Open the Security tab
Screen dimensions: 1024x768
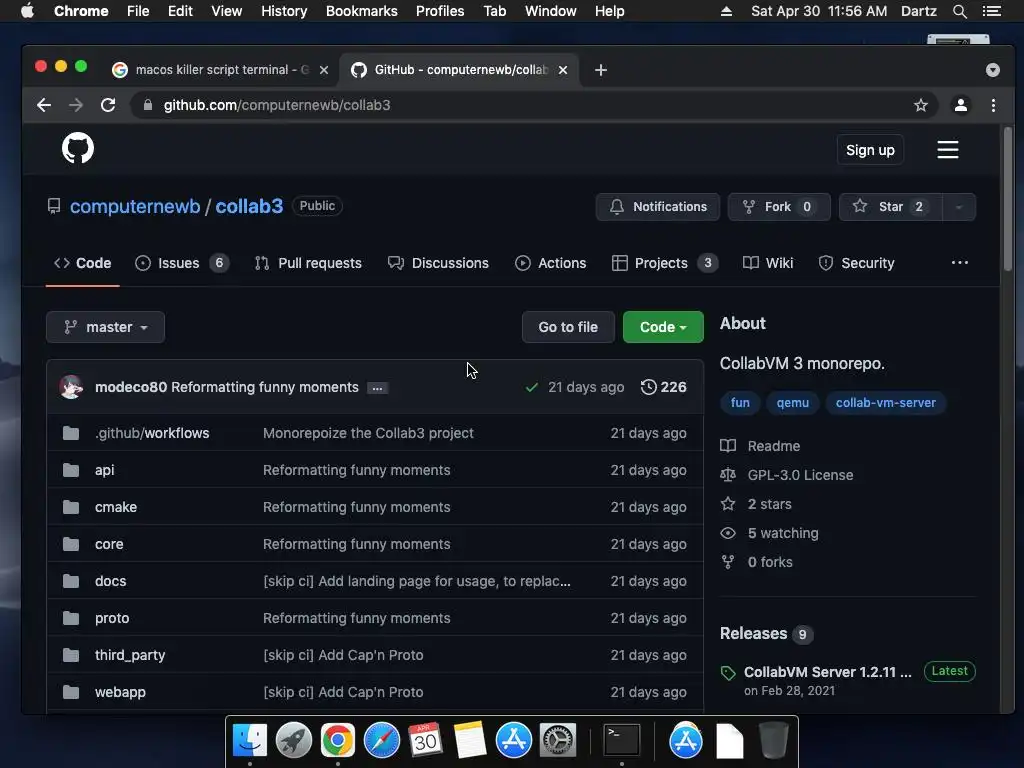coord(856,263)
